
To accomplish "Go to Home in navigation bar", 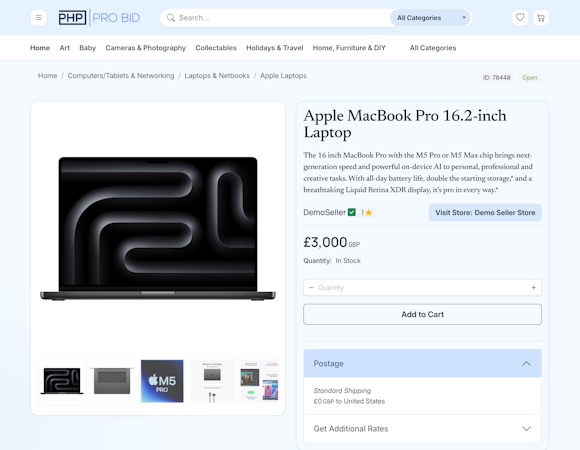I will click(40, 48).
